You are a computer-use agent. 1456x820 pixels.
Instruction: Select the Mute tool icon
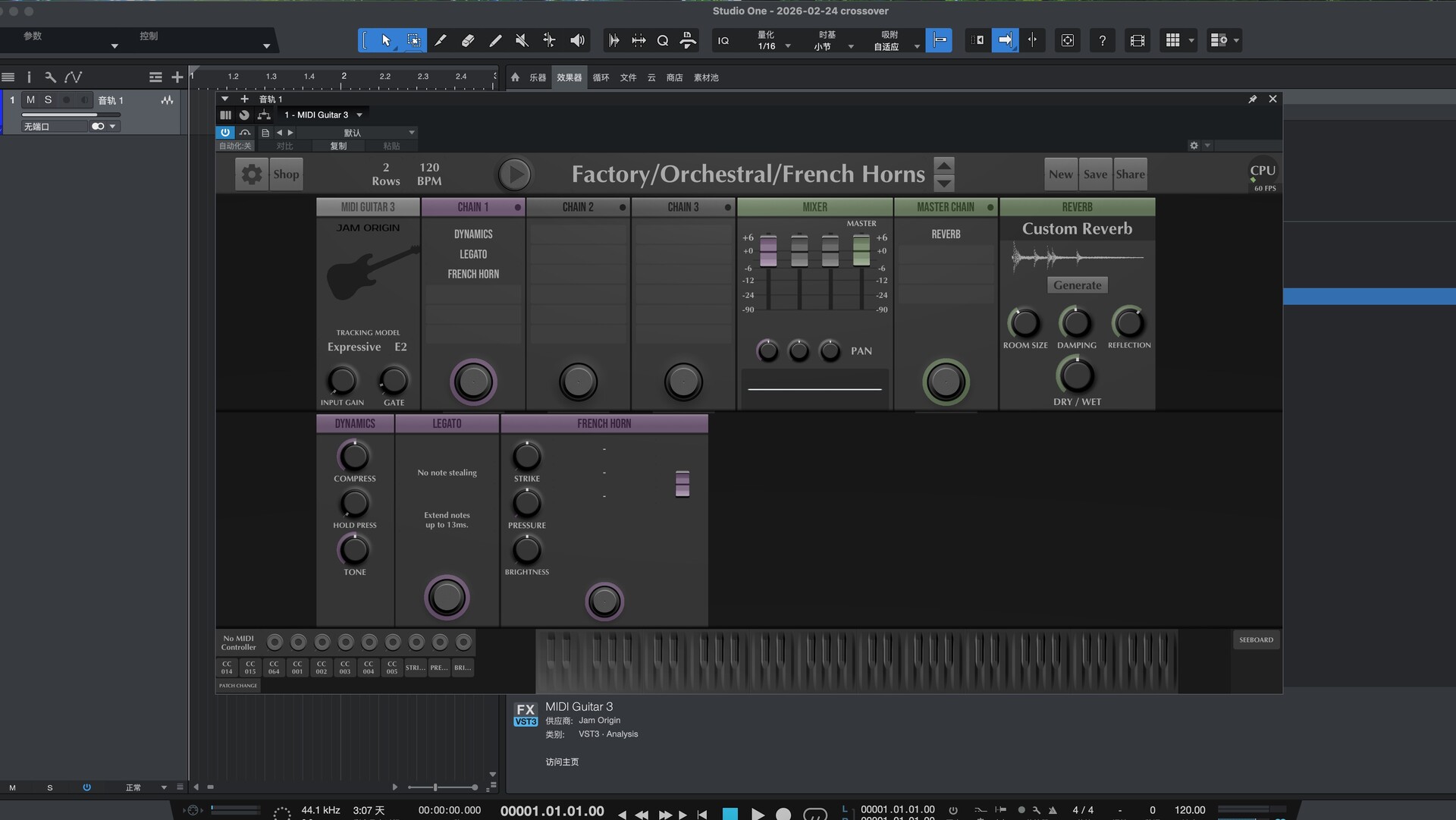(x=522, y=40)
